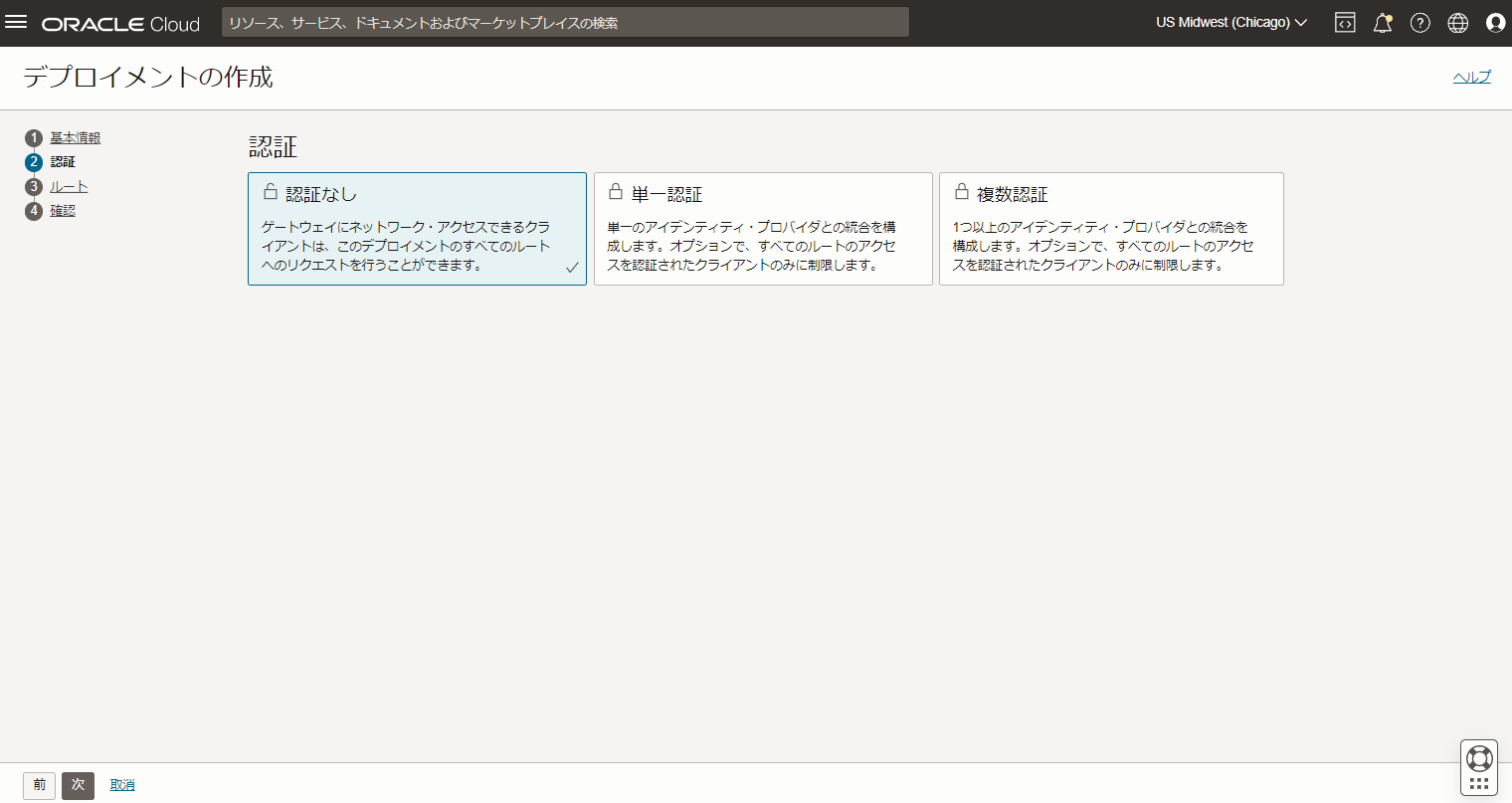Click the grid dots handle below the lifebuoy

(x=1479, y=784)
